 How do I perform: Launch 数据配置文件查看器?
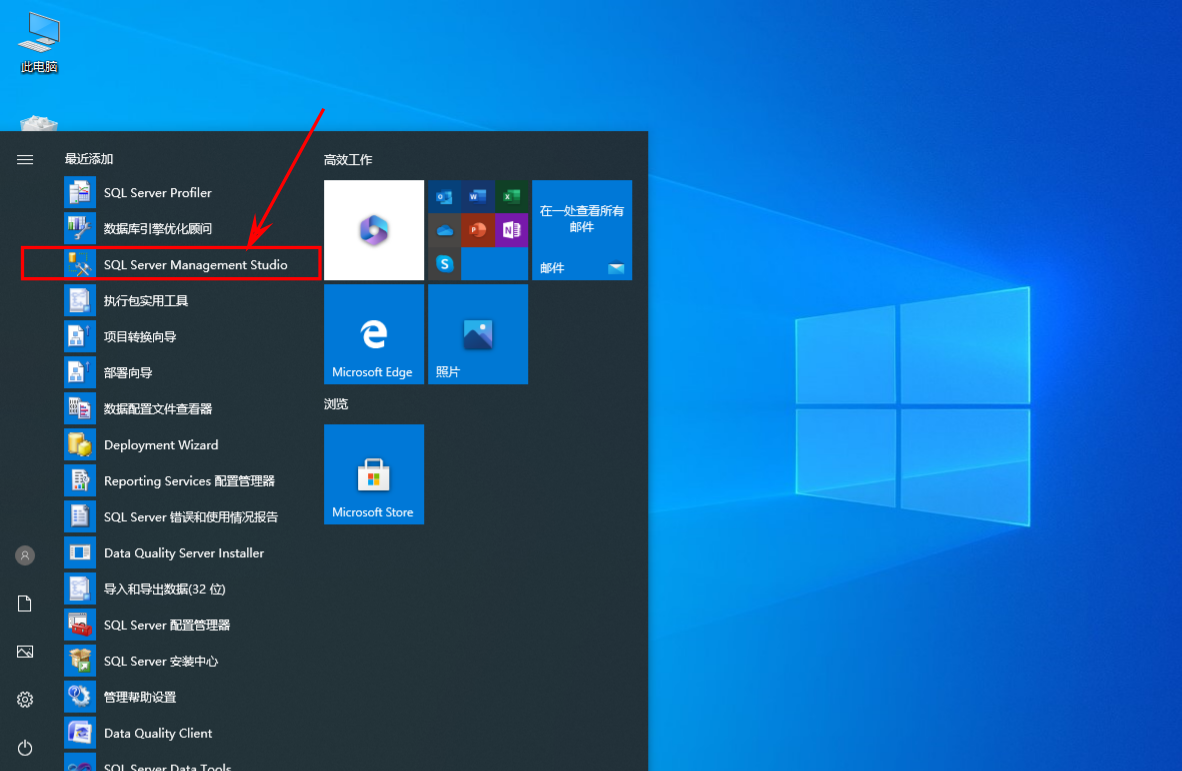click(x=187, y=408)
